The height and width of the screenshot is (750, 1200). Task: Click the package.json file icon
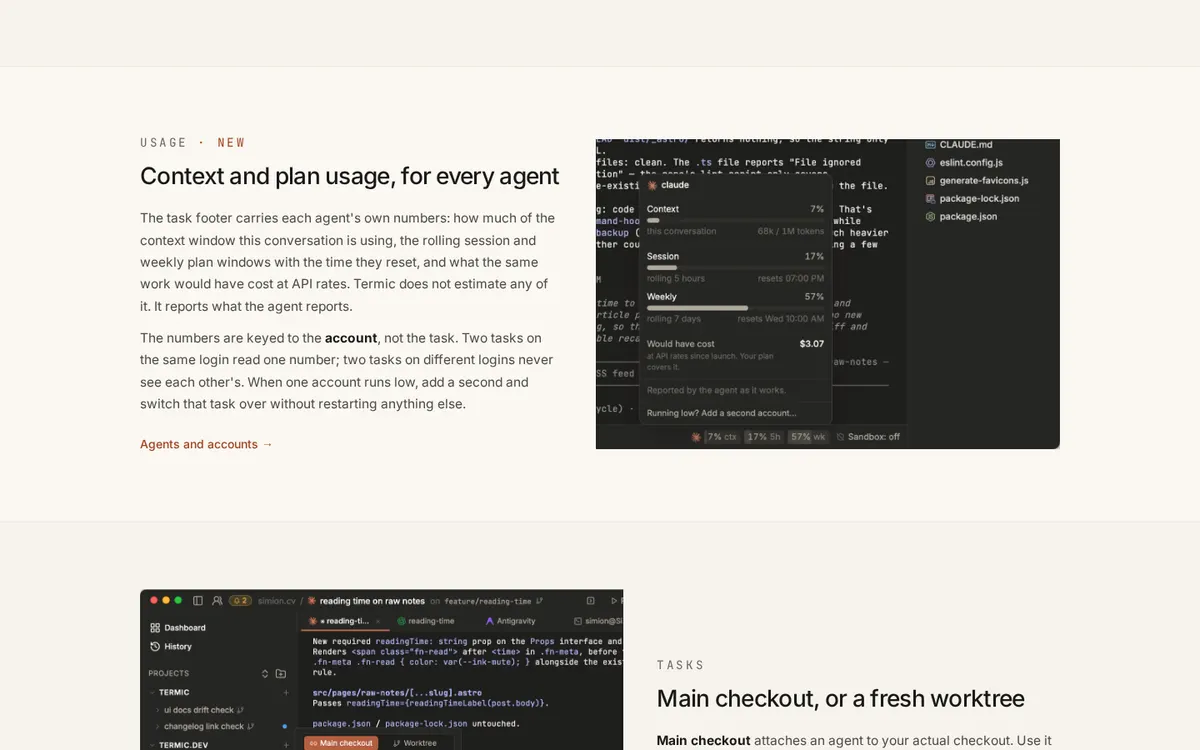(x=930, y=216)
